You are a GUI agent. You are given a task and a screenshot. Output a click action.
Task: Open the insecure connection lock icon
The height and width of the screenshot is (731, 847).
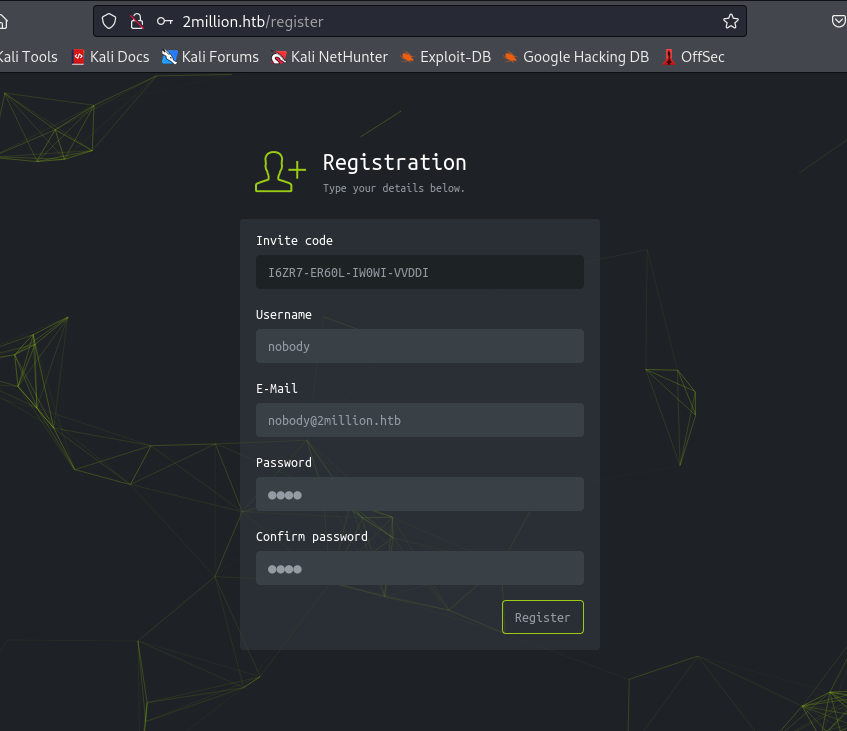tap(137, 21)
